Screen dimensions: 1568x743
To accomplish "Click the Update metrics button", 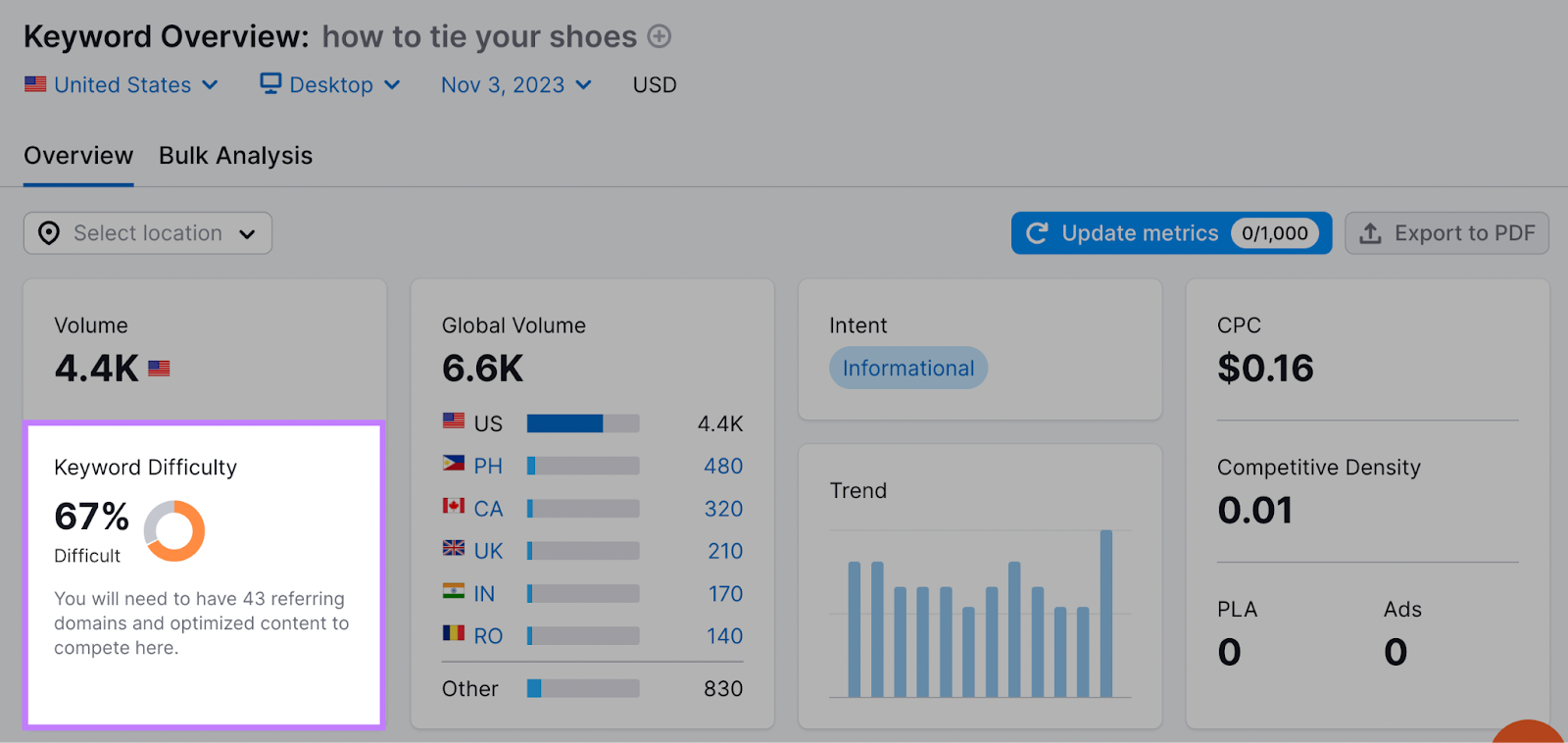I will point(1139,233).
